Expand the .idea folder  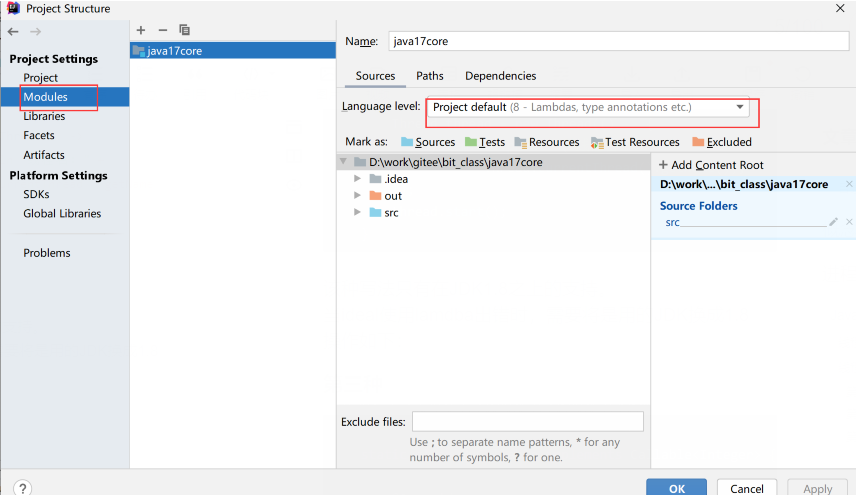point(357,178)
